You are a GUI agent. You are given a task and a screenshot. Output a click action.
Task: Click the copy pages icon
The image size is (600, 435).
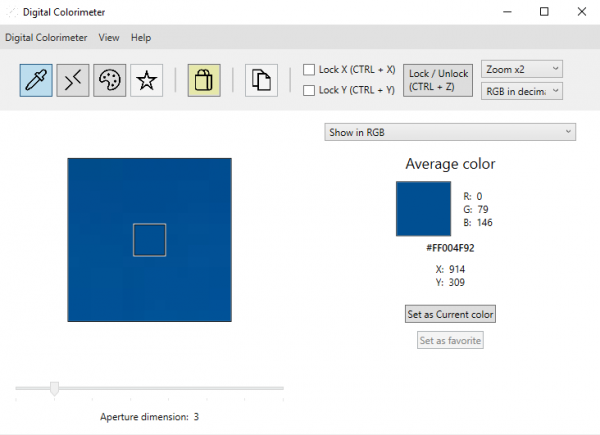coord(261,80)
